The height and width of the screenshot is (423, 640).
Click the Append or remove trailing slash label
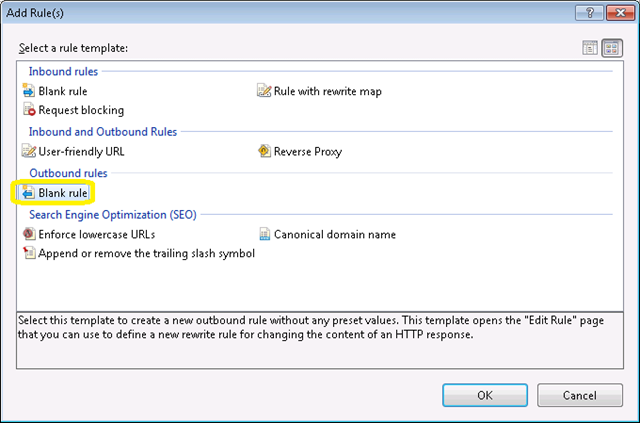[147, 253]
